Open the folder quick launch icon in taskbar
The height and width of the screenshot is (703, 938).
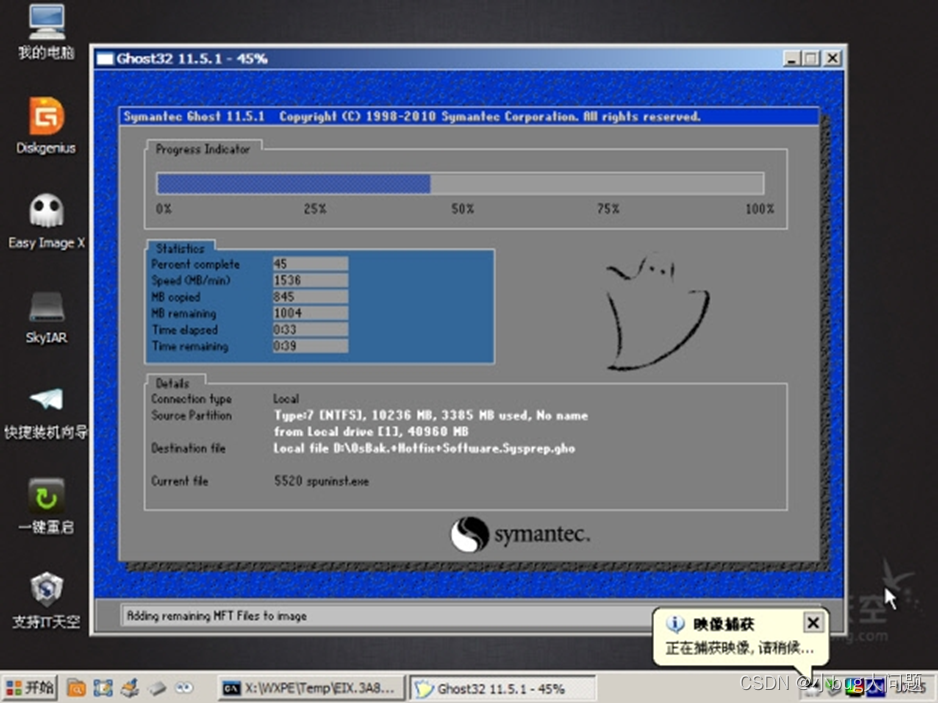76,688
